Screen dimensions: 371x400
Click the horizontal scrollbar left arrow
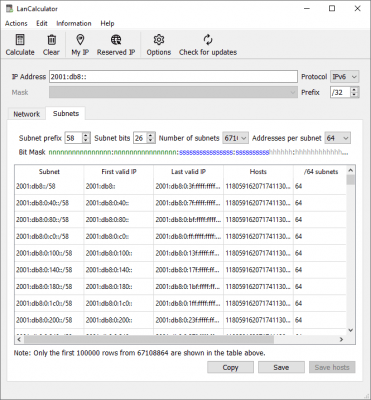[x=19, y=339]
